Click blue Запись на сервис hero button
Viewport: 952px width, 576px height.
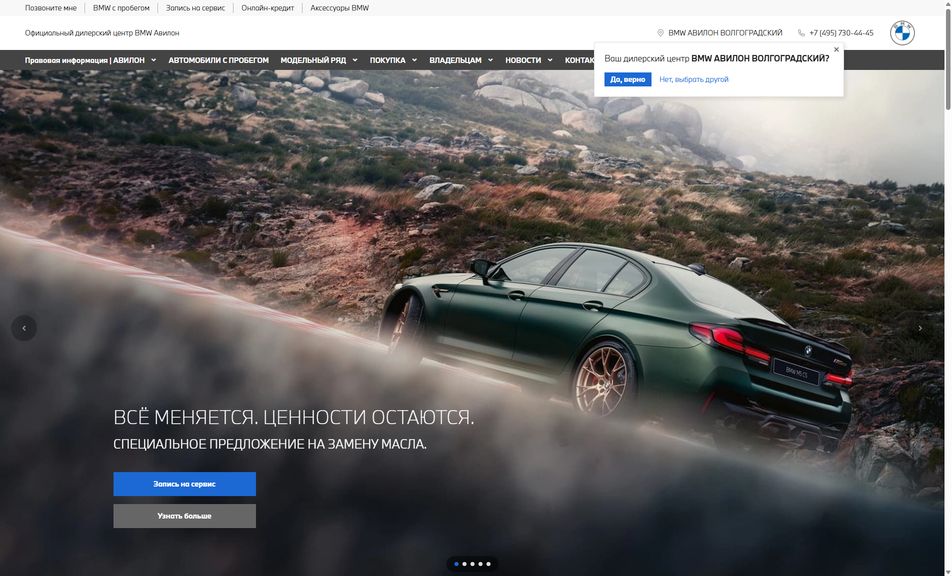pos(185,484)
